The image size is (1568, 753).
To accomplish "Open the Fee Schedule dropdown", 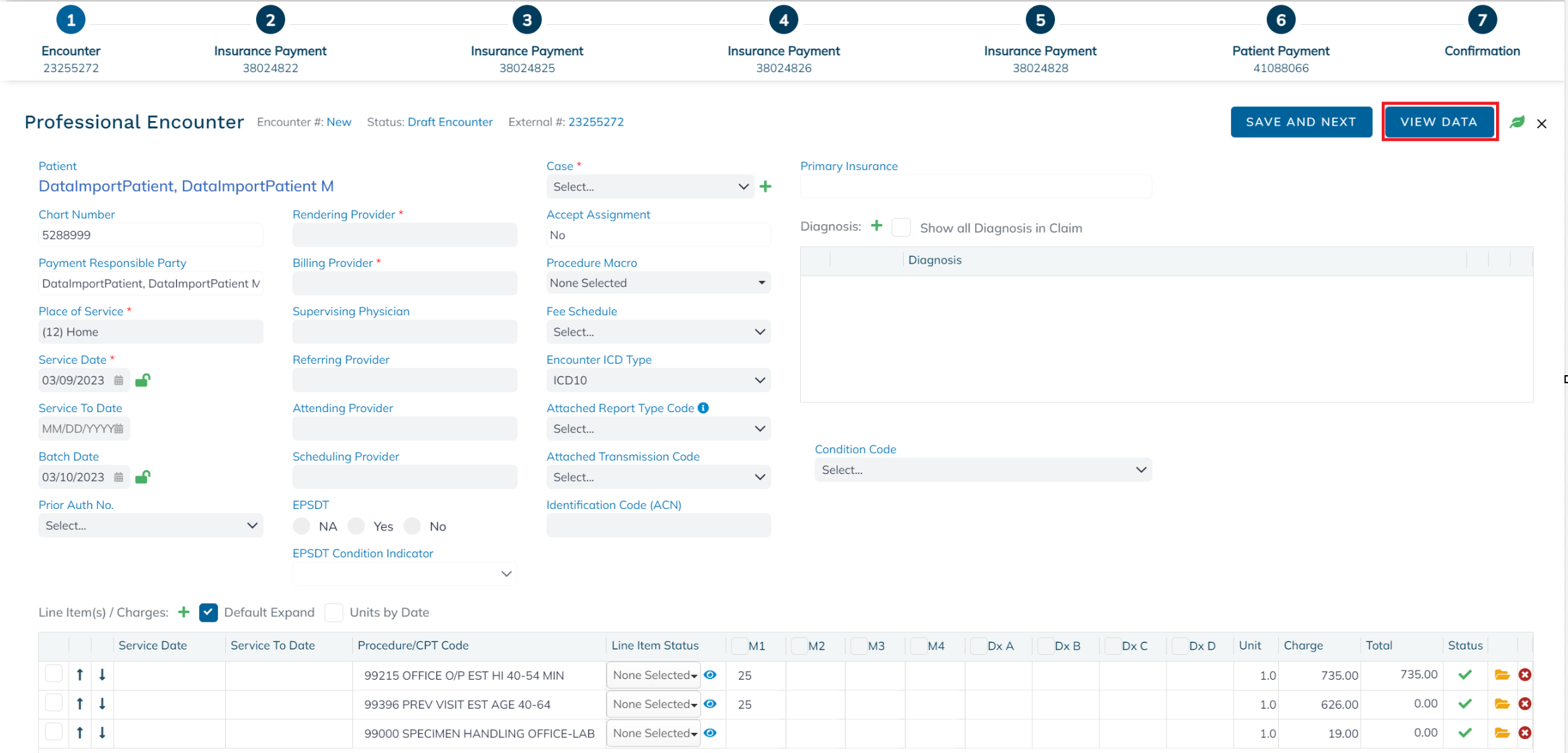I will click(x=658, y=332).
